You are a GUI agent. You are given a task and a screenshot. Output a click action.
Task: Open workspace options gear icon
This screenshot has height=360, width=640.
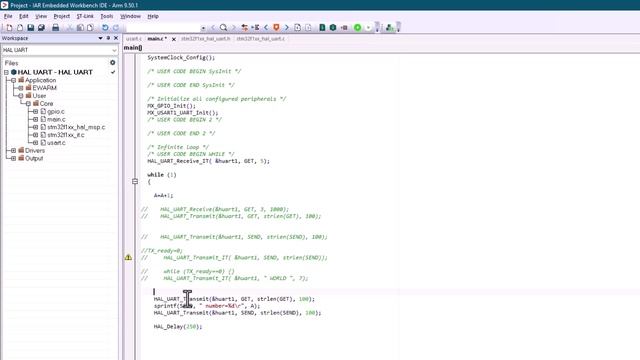point(113,63)
